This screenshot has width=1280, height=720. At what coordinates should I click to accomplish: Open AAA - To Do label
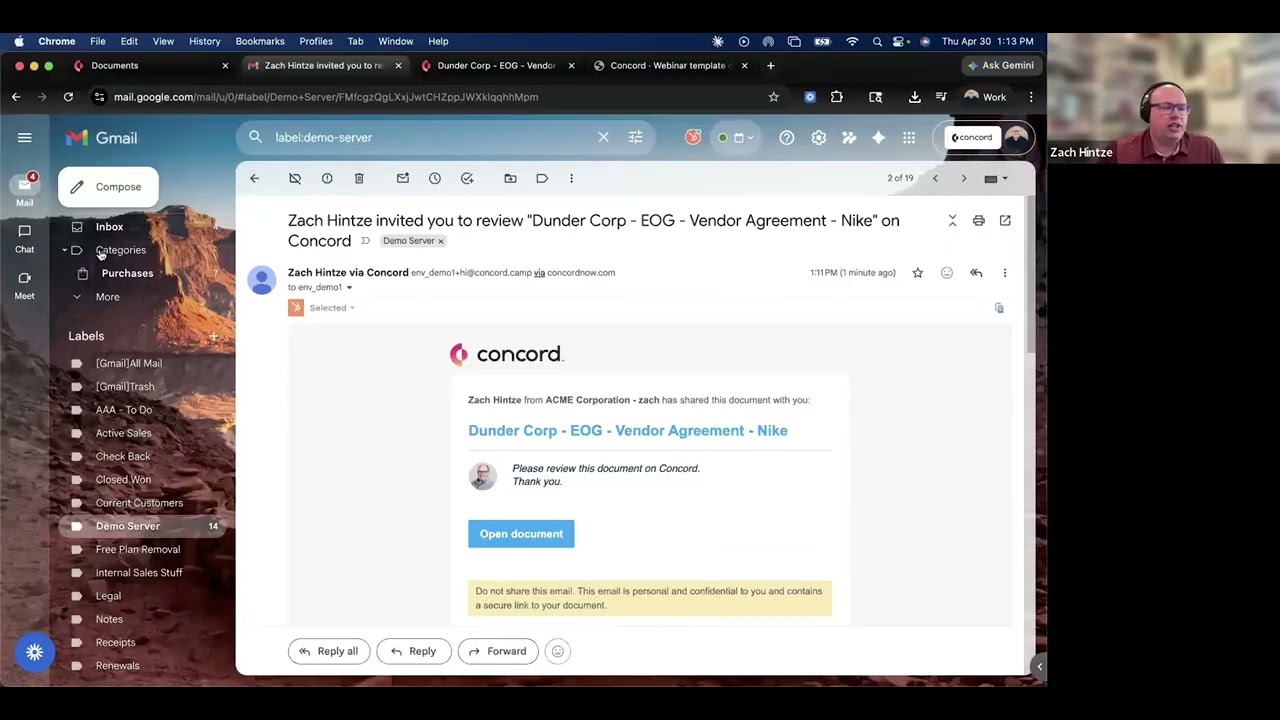tap(124, 410)
